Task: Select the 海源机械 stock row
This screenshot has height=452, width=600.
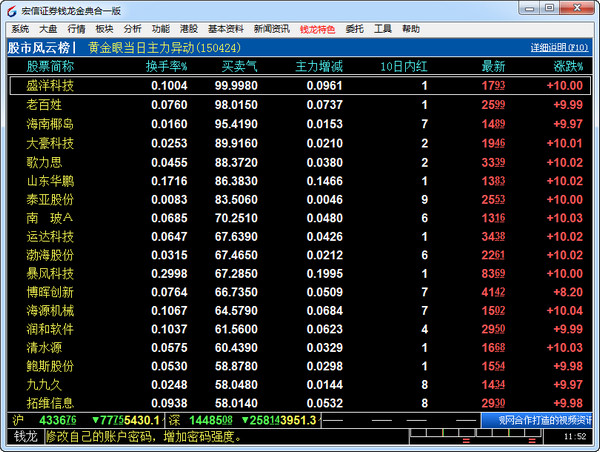Action: click(x=300, y=310)
